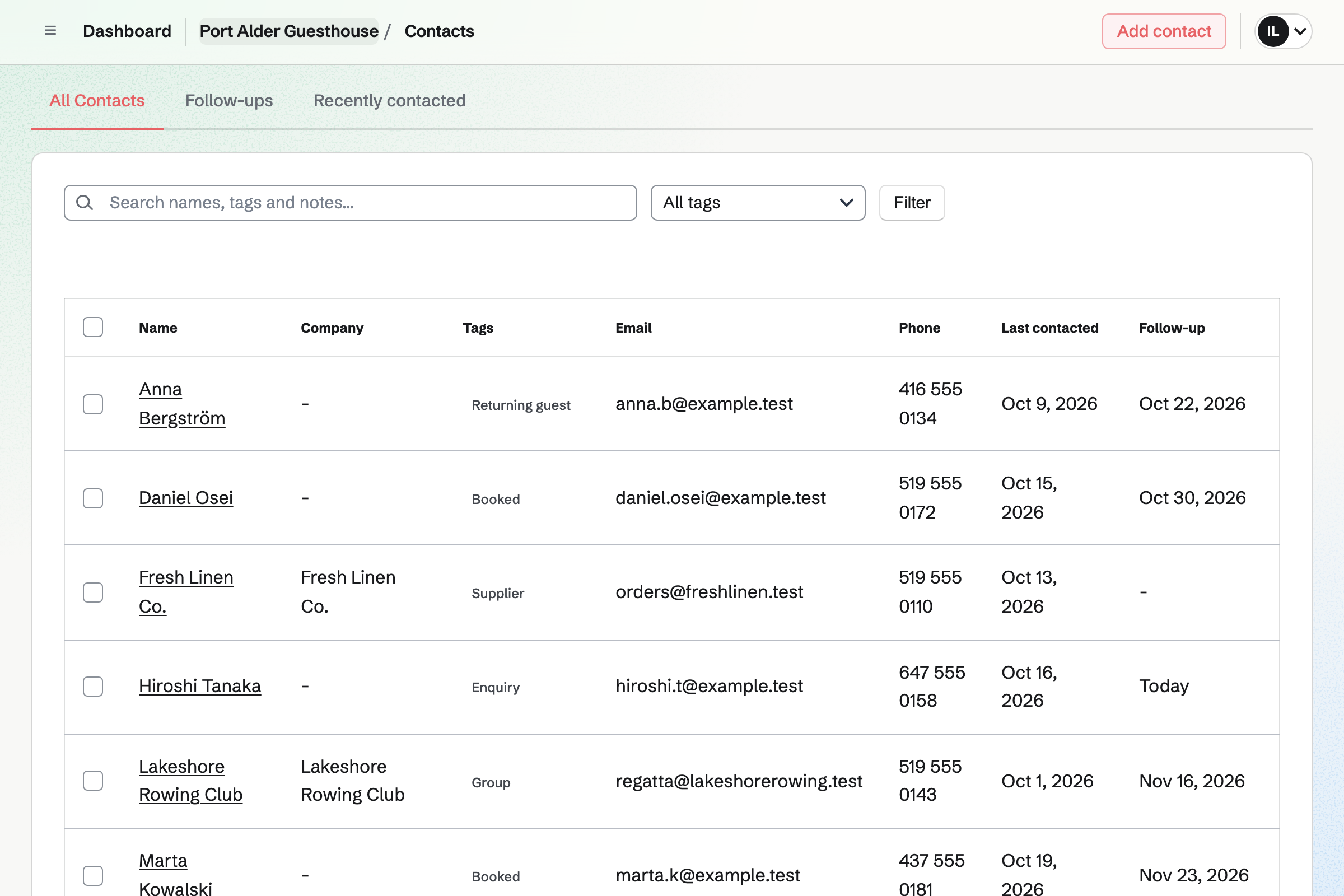The image size is (1344, 896).
Task: Click the Filter button
Action: 912,202
